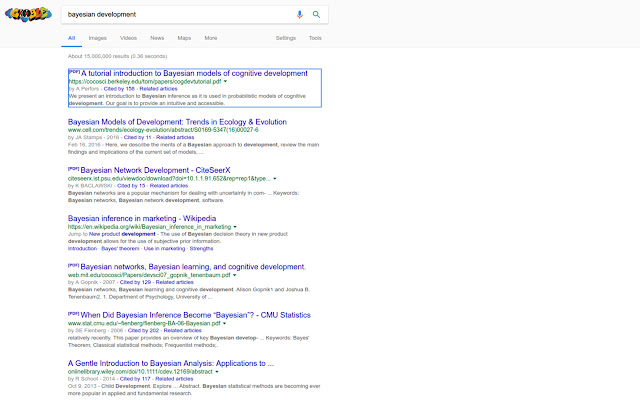Click 'Cited by 202' link

143,331
